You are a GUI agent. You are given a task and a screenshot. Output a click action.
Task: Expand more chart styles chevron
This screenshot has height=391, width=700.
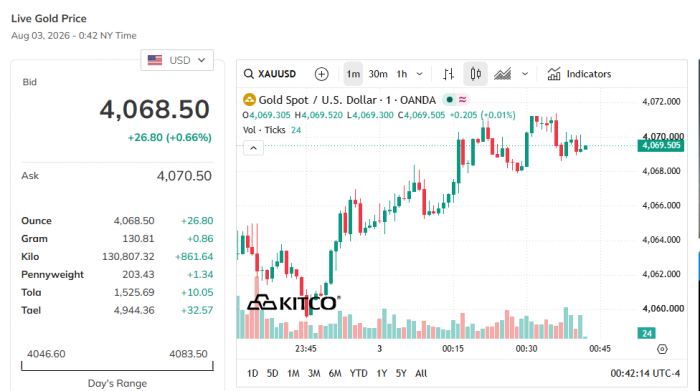(x=525, y=74)
